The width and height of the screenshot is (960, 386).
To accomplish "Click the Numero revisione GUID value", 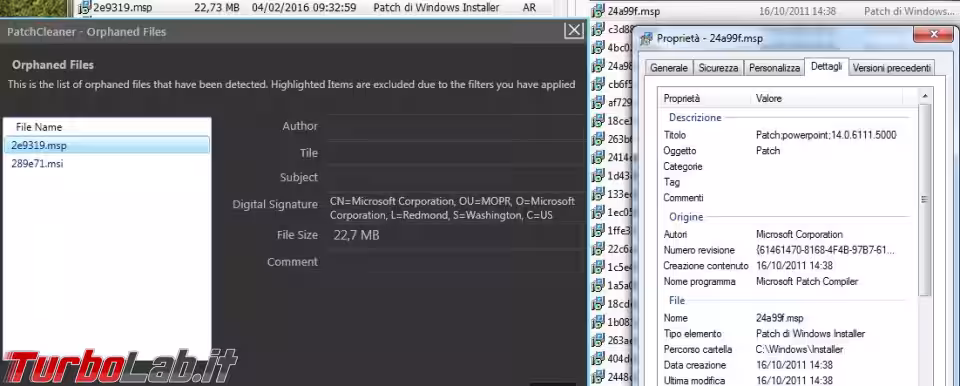I will click(825, 250).
